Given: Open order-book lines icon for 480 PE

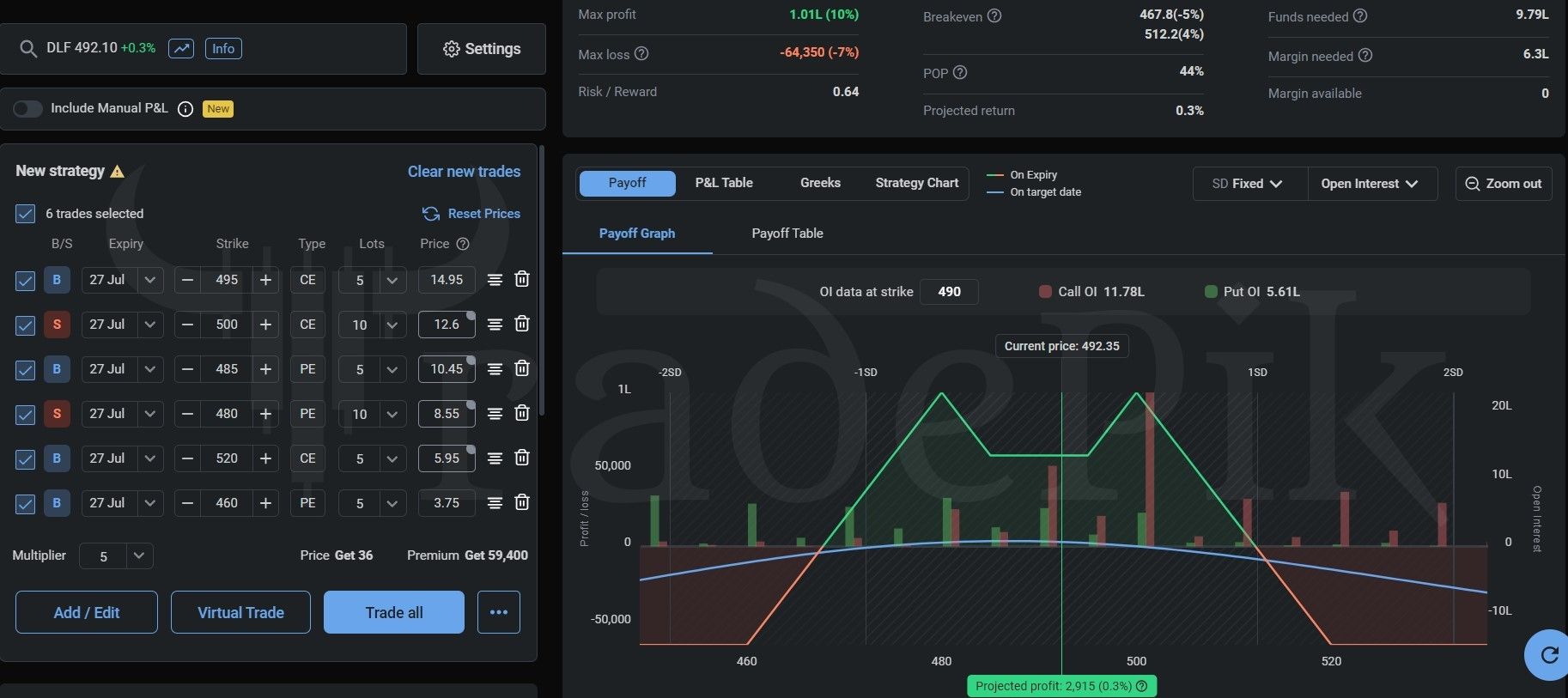Looking at the screenshot, I should [495, 414].
